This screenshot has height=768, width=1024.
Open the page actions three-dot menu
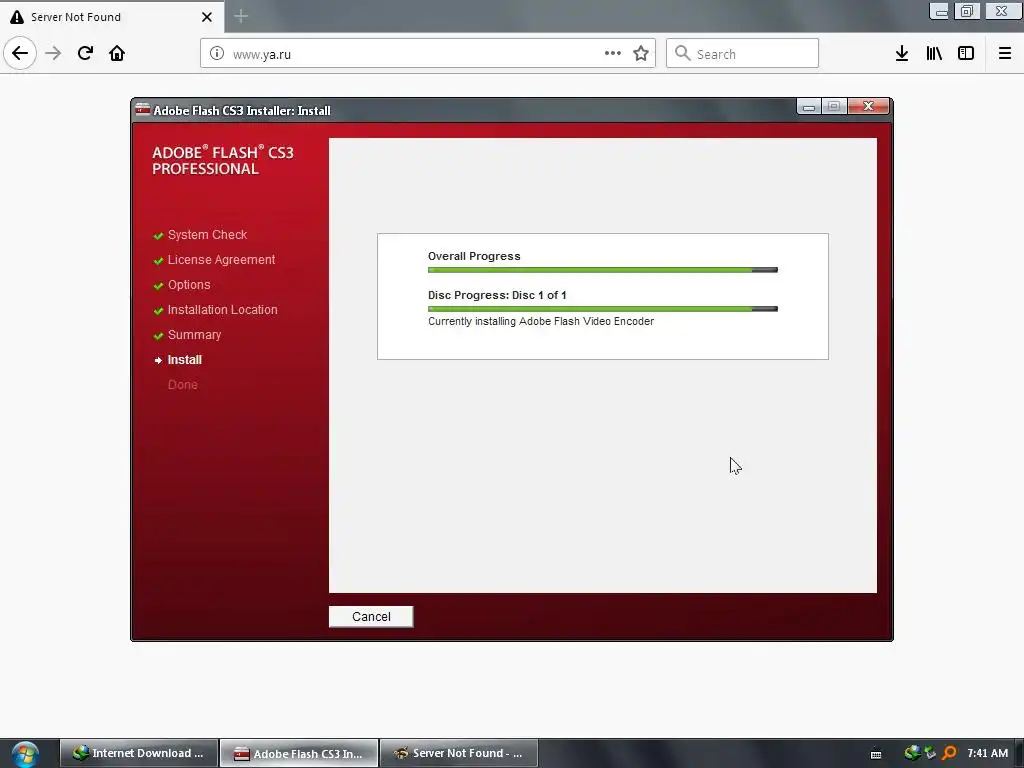[613, 53]
